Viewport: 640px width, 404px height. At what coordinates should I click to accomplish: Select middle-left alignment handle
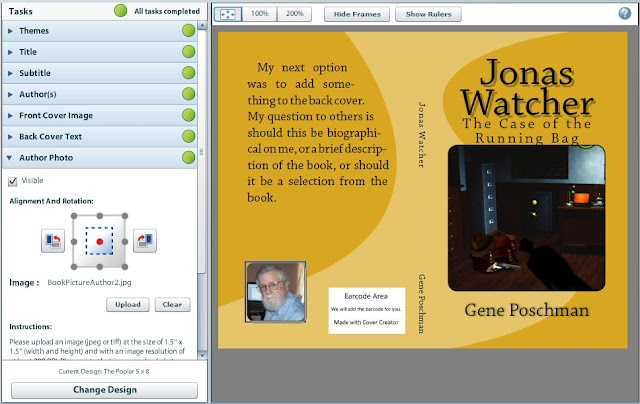[x=74, y=242]
